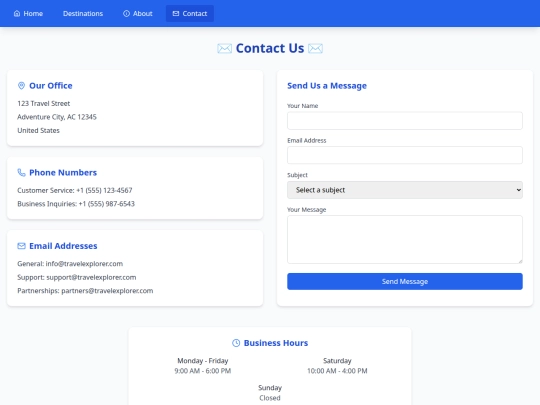The width and height of the screenshot is (540, 405).
Task: Click the Contact envelope icon in navbar
Action: coord(176,13)
